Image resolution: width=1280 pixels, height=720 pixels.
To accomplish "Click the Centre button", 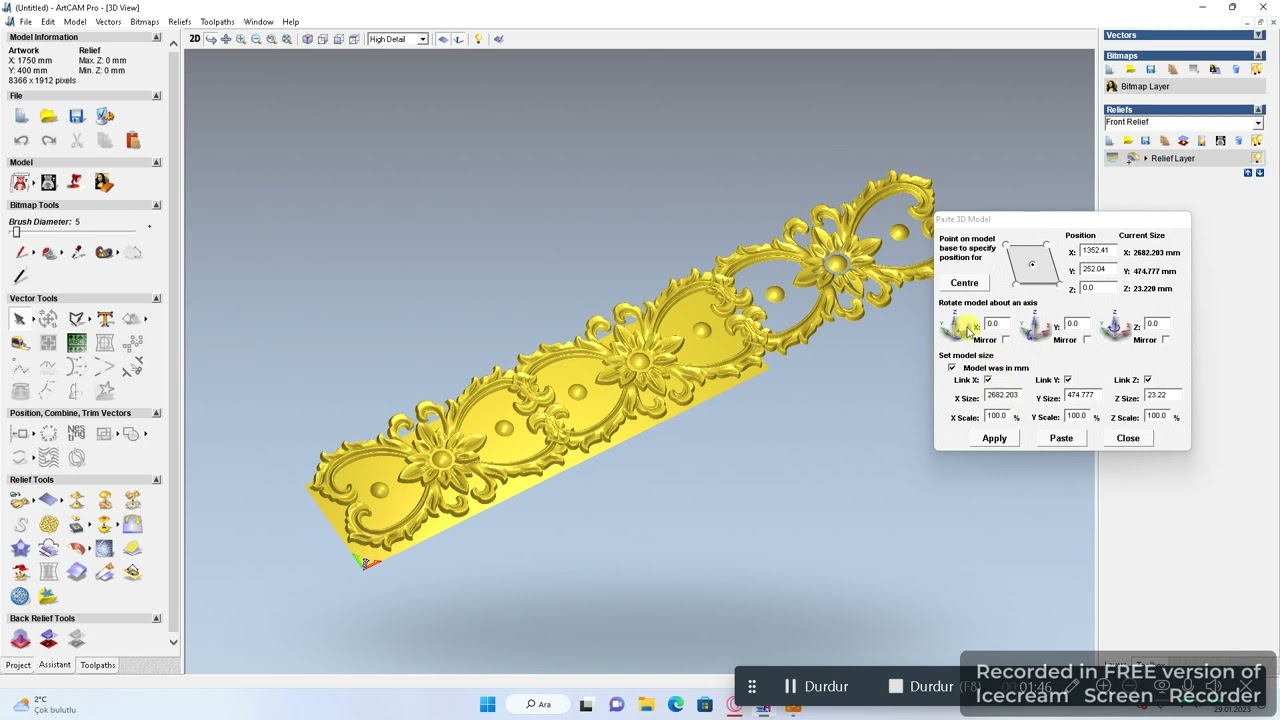I will click(x=965, y=283).
